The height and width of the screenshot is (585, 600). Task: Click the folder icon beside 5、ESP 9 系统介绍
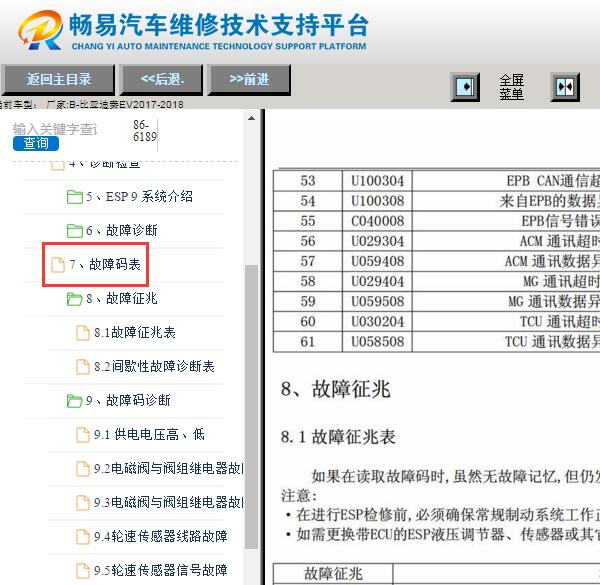point(75,197)
